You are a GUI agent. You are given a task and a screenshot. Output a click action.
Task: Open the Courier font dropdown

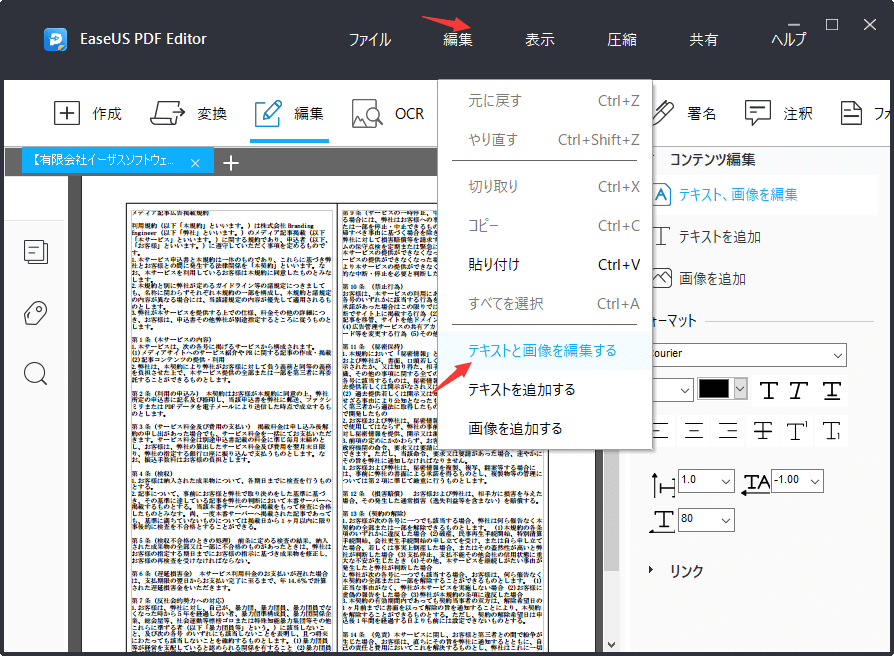pos(750,355)
